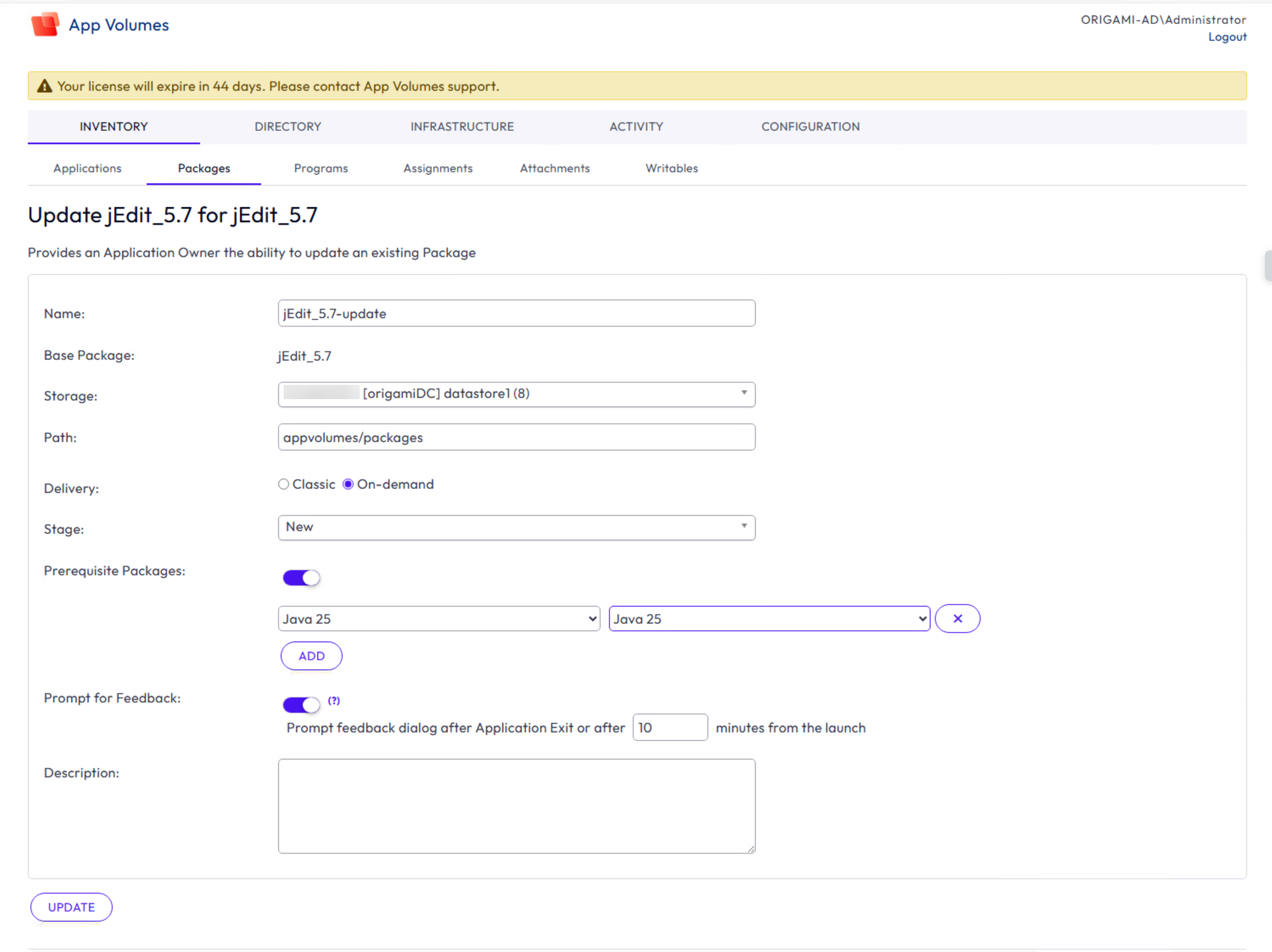Screen dimensions: 1272x952
Task: Open the Attachments sub-tab
Action: point(555,169)
